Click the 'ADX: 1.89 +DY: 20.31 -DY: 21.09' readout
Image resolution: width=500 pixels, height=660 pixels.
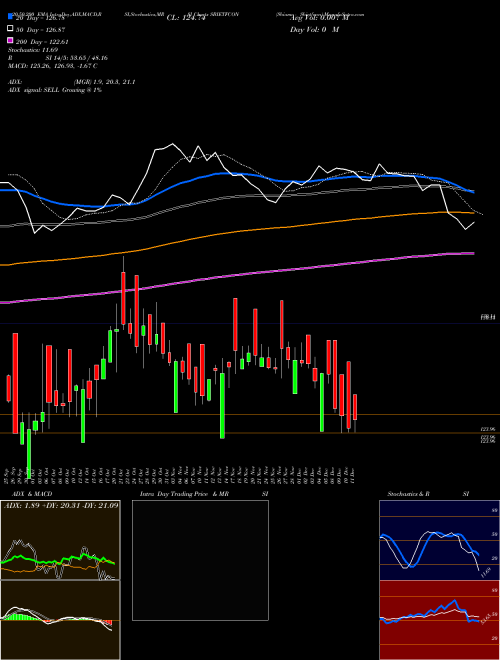pos(61,505)
